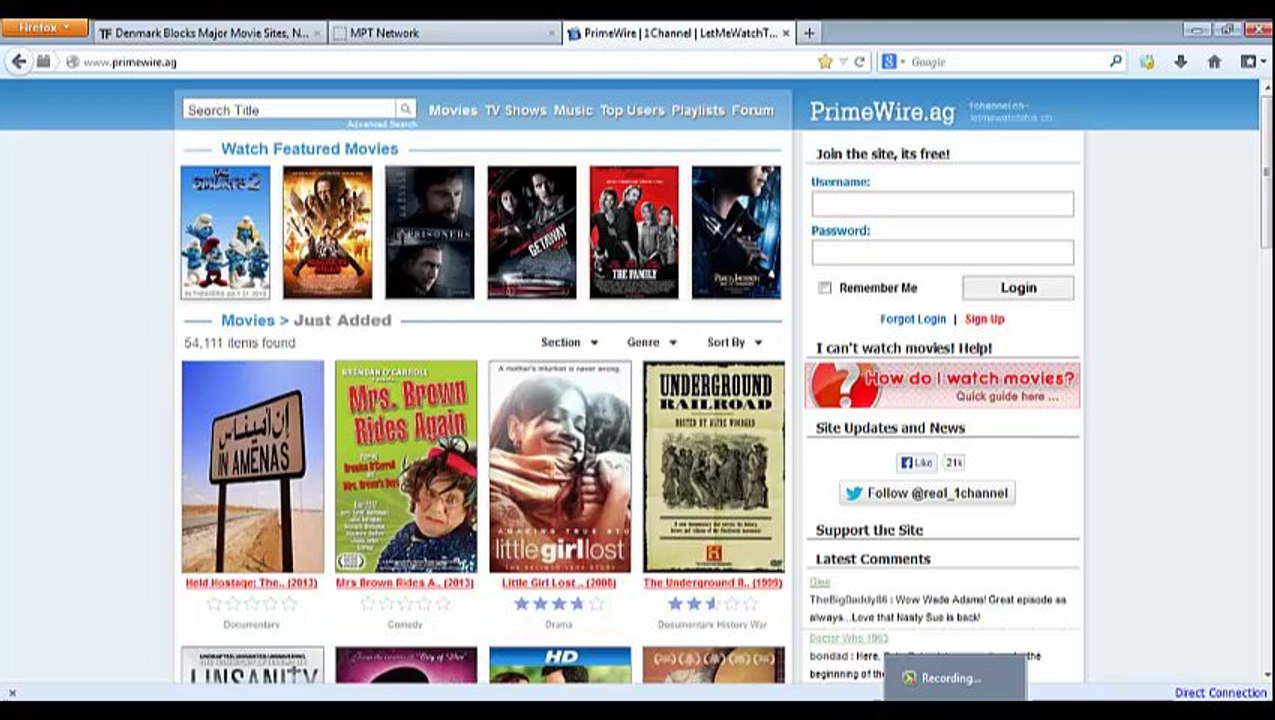Expand the Sort By dropdown
The width and height of the screenshot is (1275, 720).
(734, 342)
